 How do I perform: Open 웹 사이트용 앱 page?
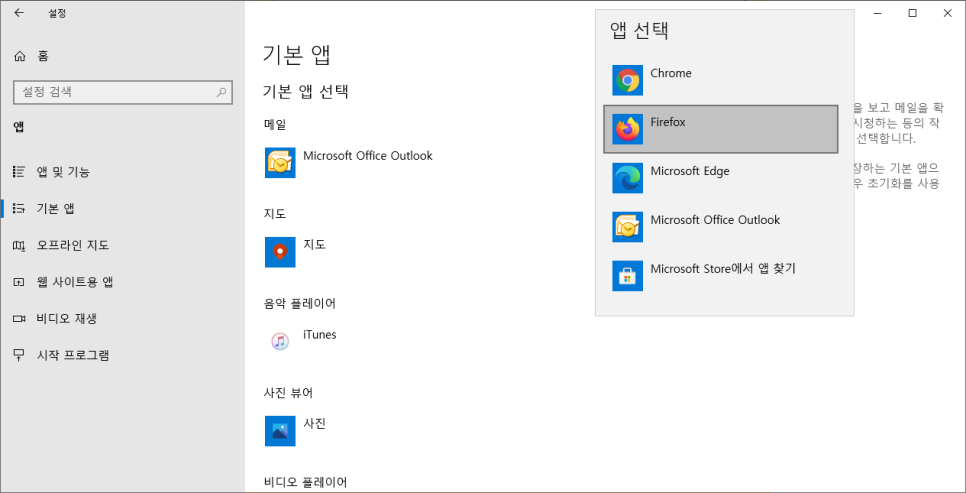(x=123, y=282)
